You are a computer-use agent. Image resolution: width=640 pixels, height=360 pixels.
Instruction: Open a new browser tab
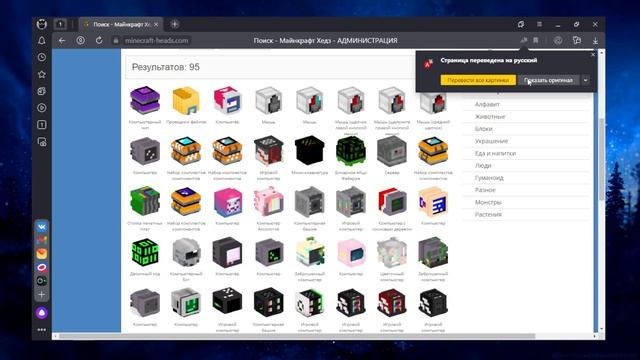(175, 24)
